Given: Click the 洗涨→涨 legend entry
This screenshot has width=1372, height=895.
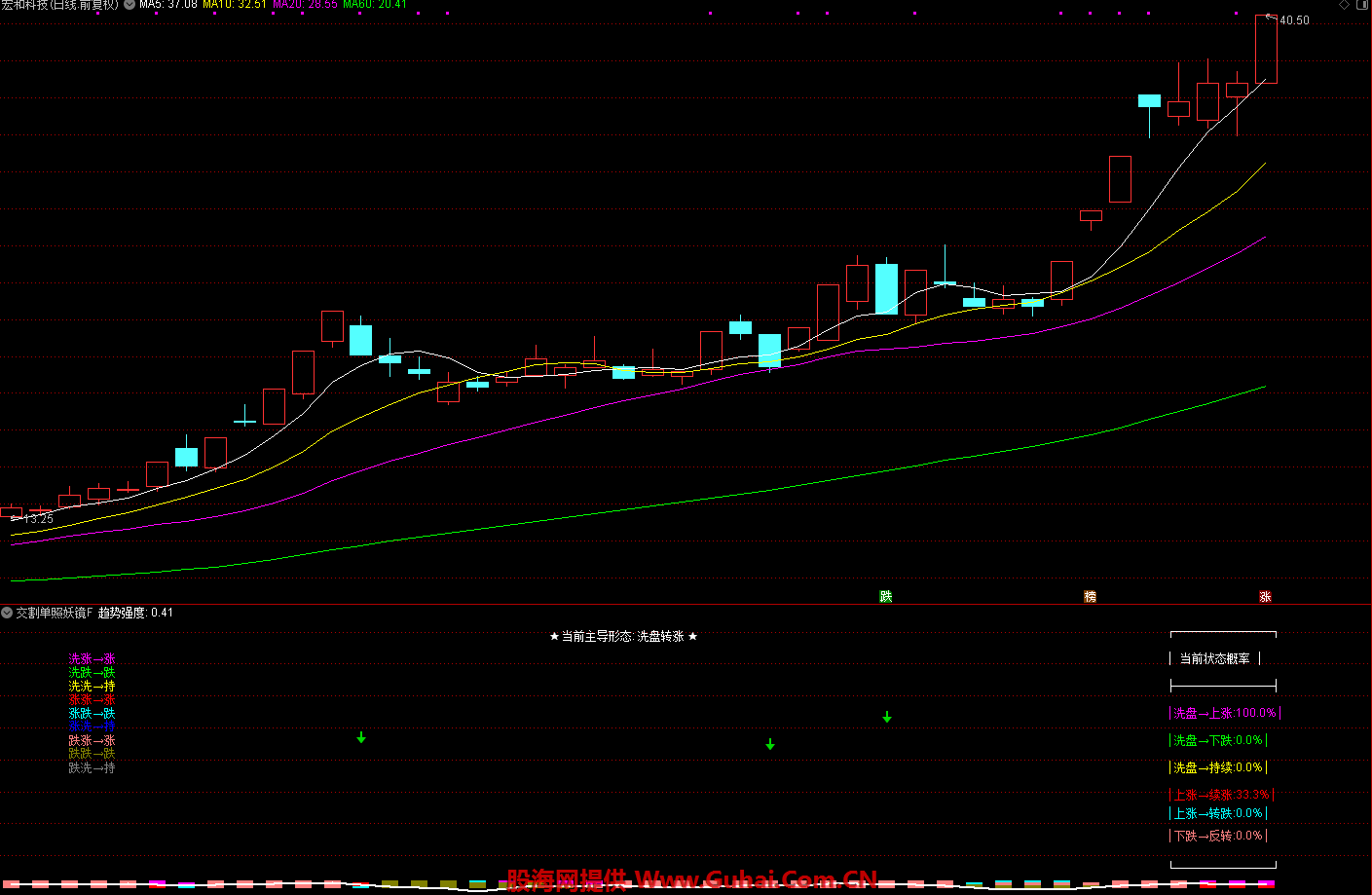Looking at the screenshot, I should (92, 659).
